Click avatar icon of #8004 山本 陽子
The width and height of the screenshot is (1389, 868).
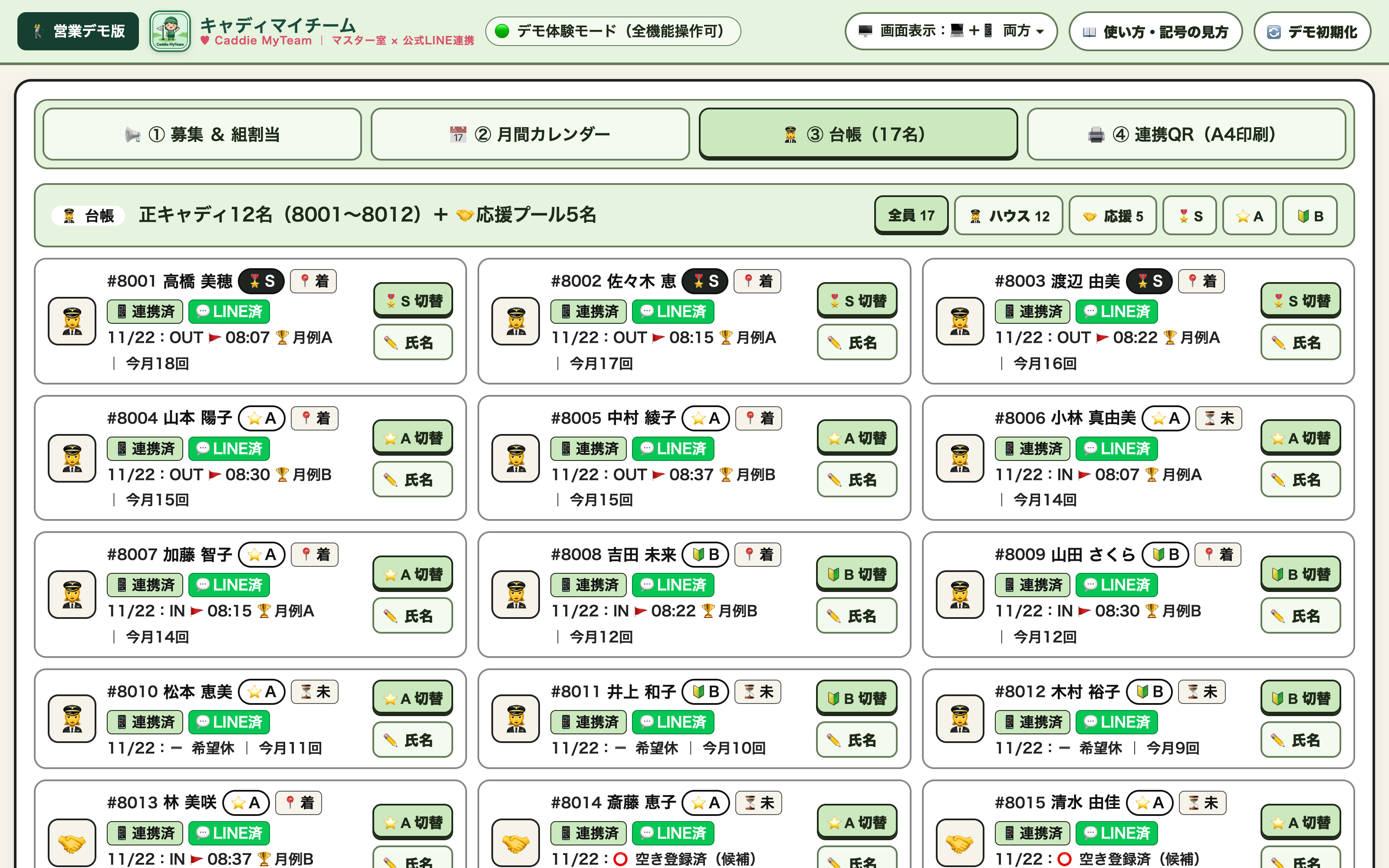[x=72, y=458]
